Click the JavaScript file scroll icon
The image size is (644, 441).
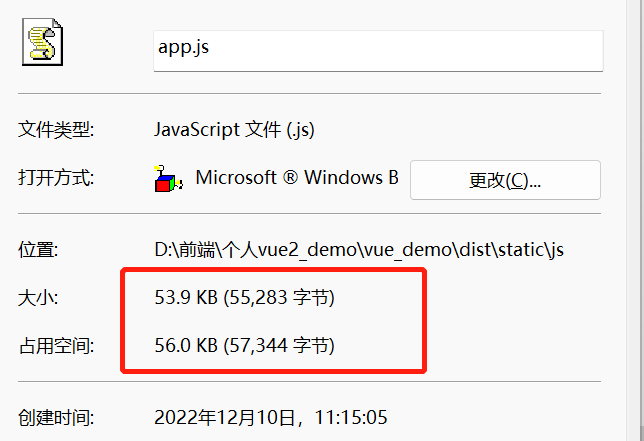(x=42, y=41)
